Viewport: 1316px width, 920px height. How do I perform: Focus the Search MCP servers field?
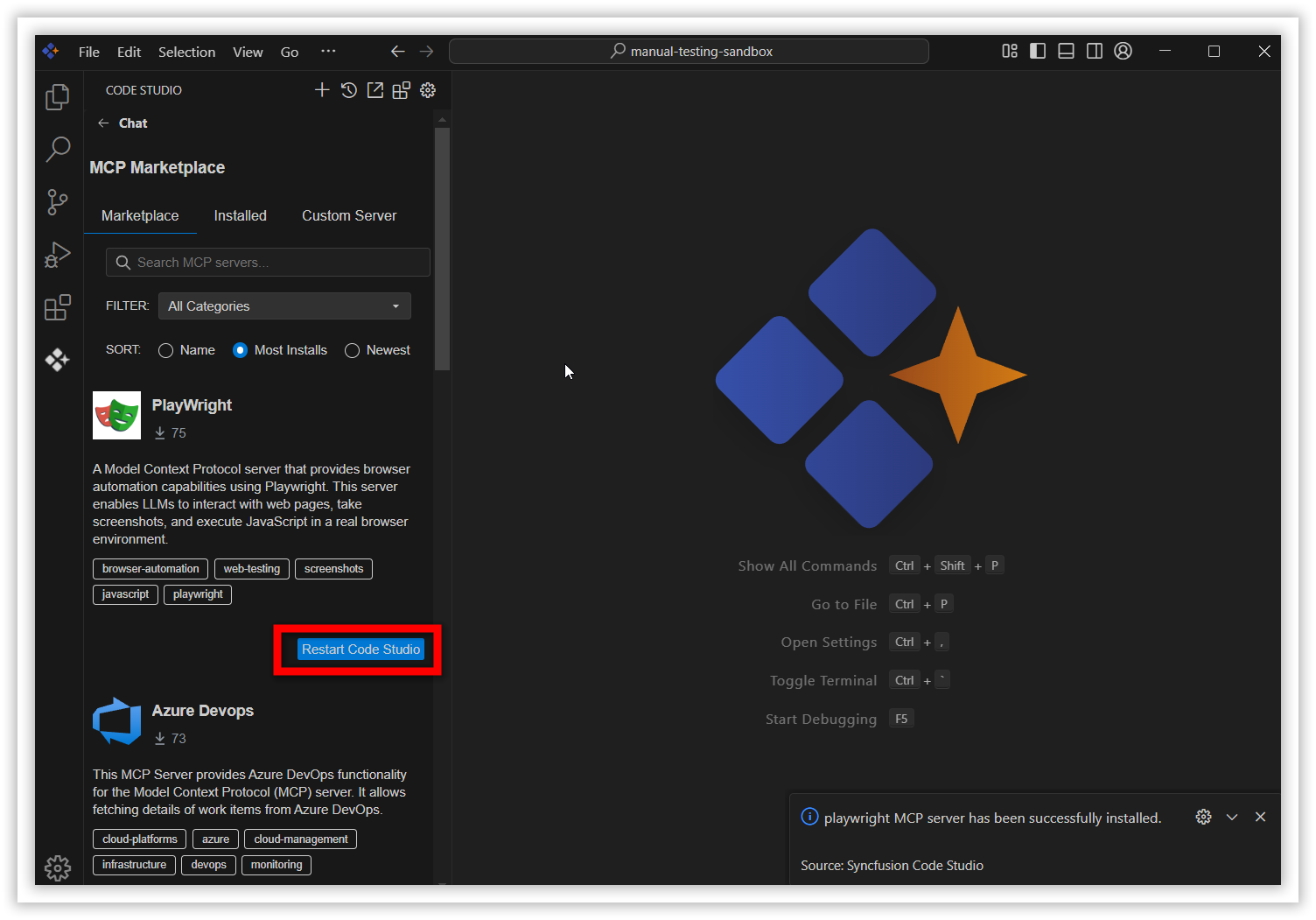point(268,263)
